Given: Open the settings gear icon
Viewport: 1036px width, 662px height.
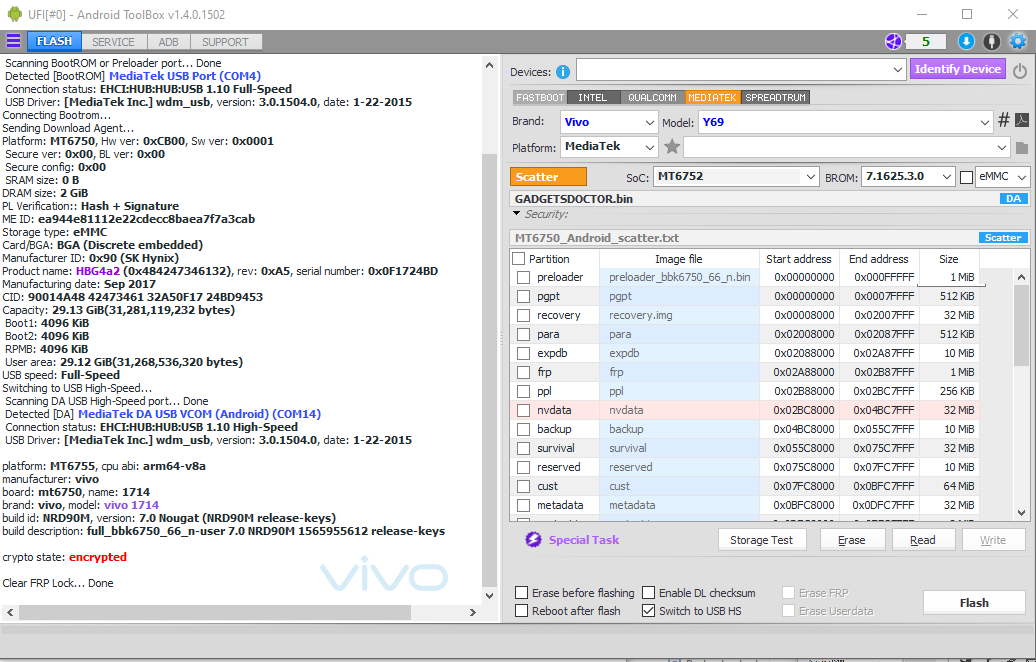Looking at the screenshot, I should 1018,41.
